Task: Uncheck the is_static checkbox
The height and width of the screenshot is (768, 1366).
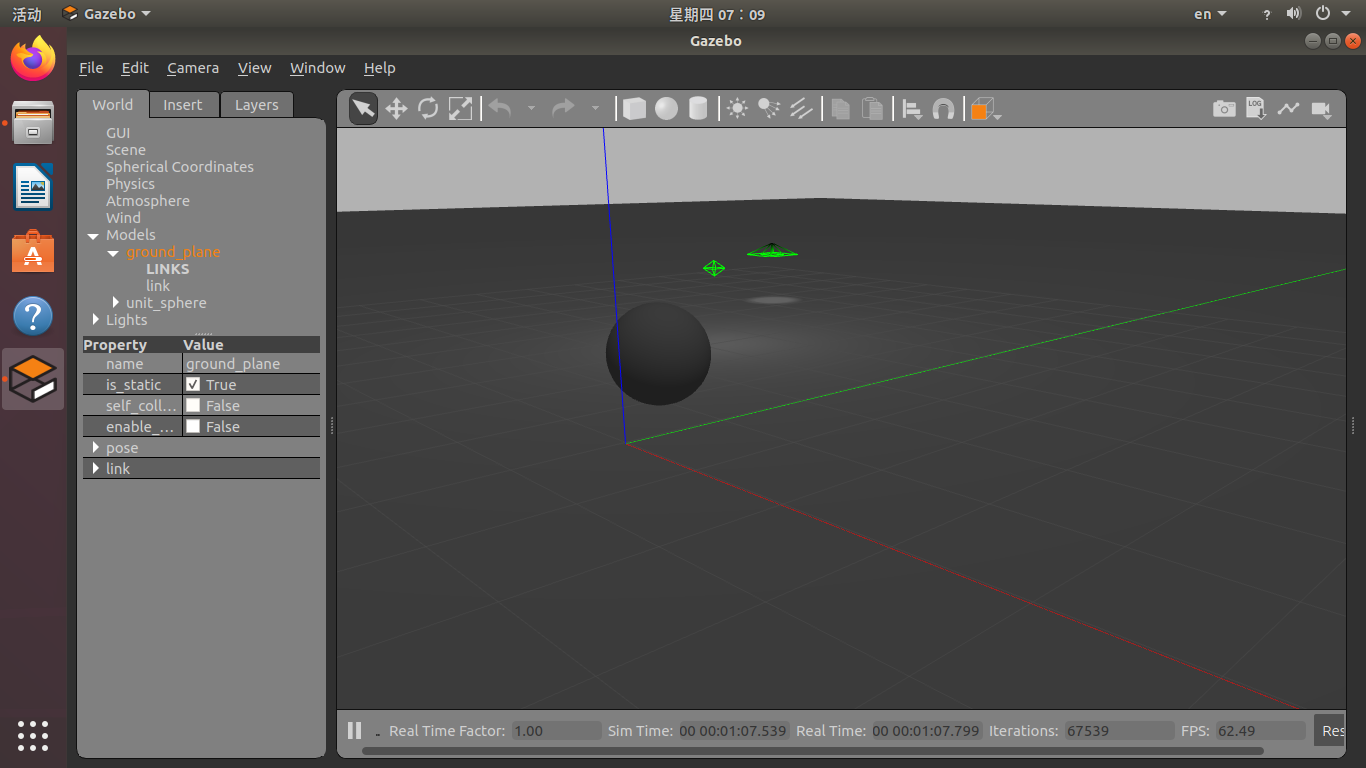Action: (x=193, y=385)
